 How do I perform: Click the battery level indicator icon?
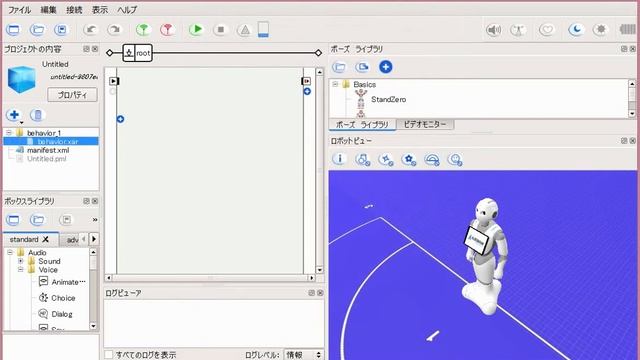(263, 30)
